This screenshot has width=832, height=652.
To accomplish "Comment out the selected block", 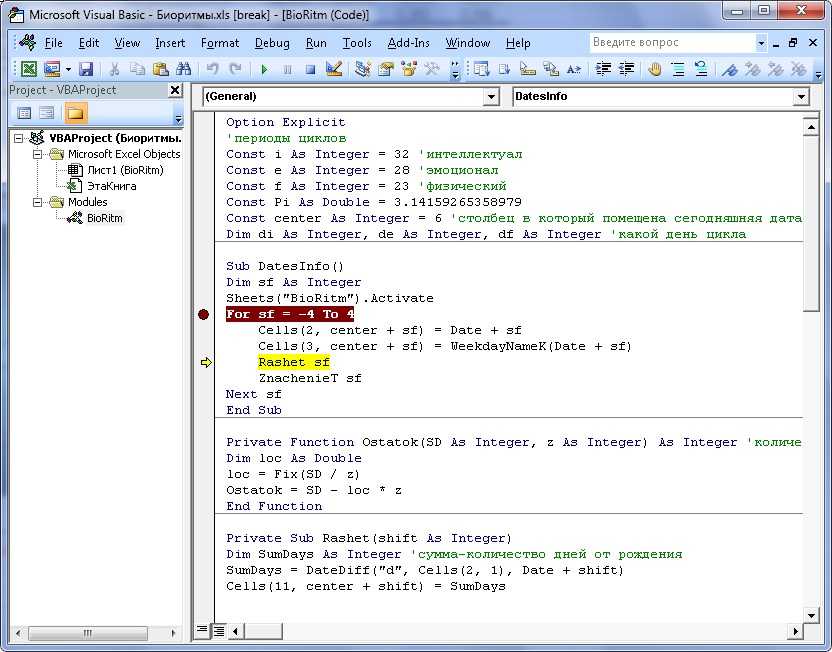I will point(678,69).
